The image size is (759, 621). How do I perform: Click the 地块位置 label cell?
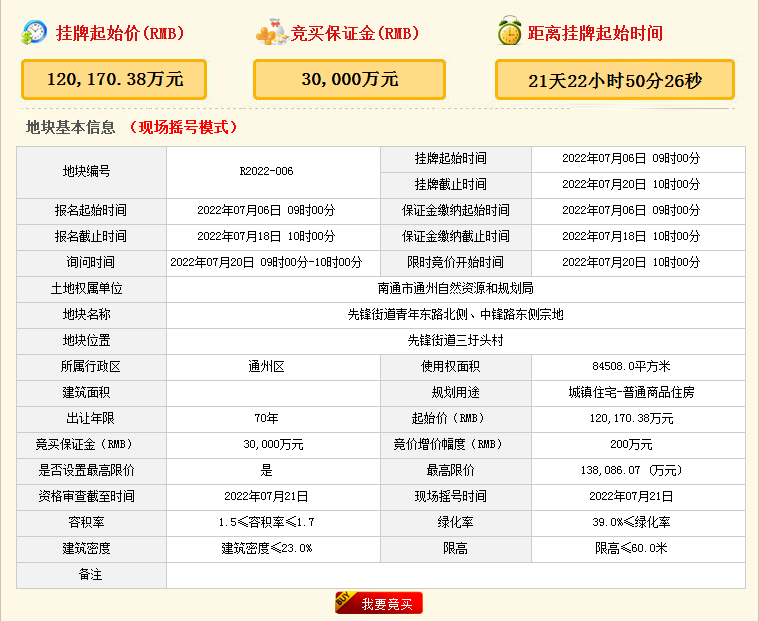coord(91,341)
